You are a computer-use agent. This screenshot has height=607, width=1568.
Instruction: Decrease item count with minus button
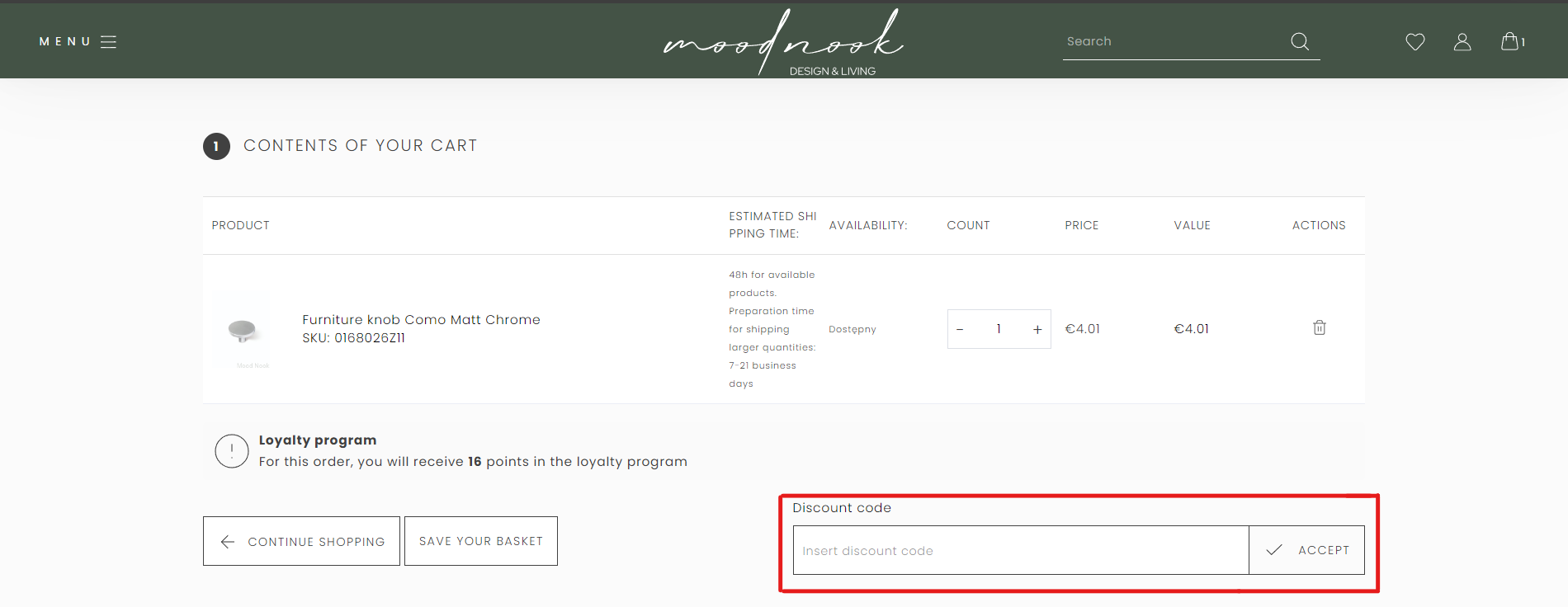point(960,329)
